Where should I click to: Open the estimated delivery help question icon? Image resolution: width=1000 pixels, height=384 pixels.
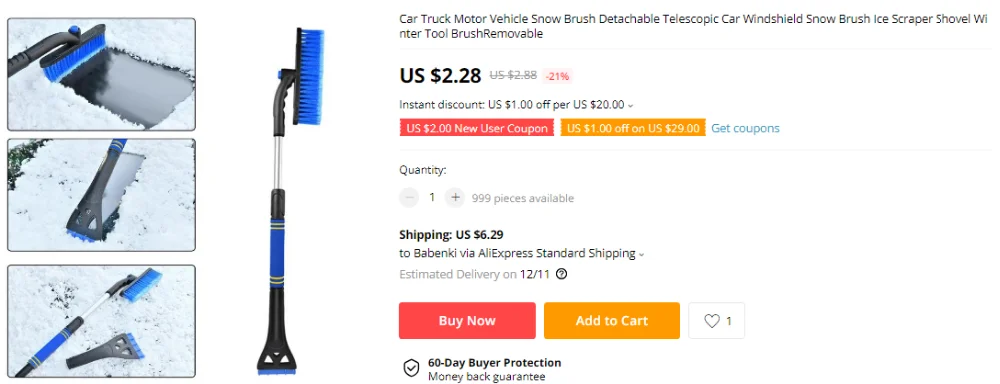click(561, 274)
